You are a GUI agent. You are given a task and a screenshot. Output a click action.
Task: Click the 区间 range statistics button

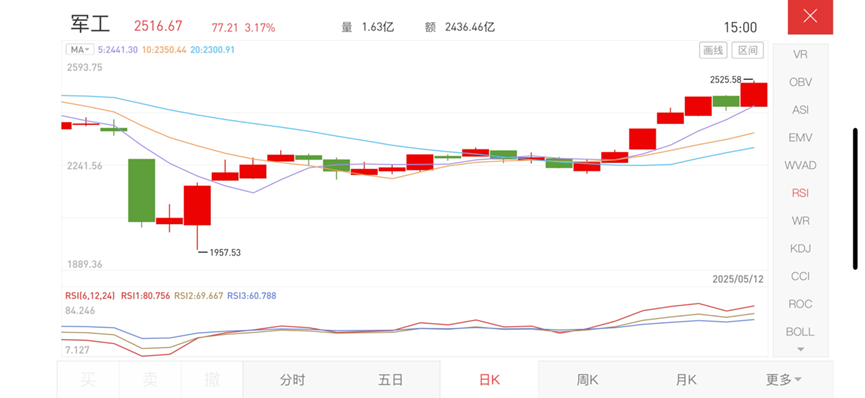click(x=747, y=50)
